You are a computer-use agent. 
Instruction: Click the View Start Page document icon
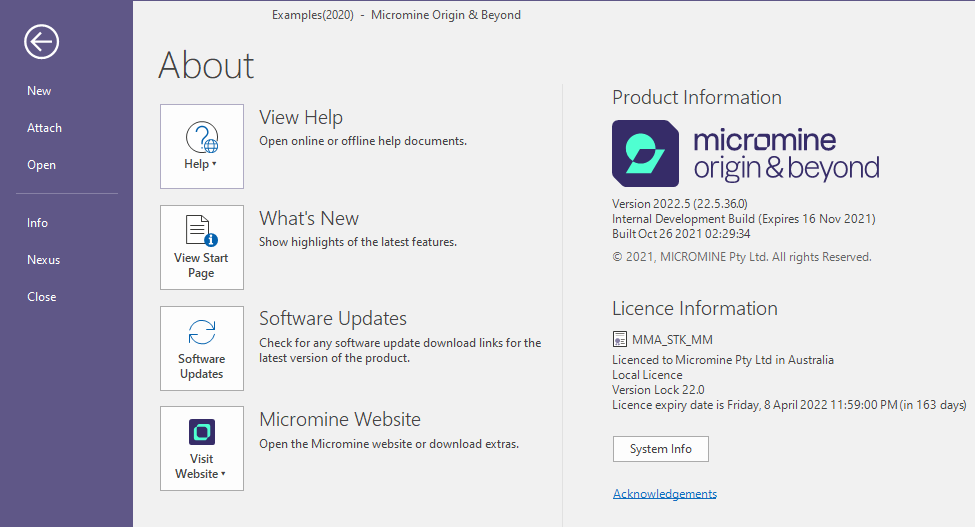pyautogui.click(x=202, y=231)
